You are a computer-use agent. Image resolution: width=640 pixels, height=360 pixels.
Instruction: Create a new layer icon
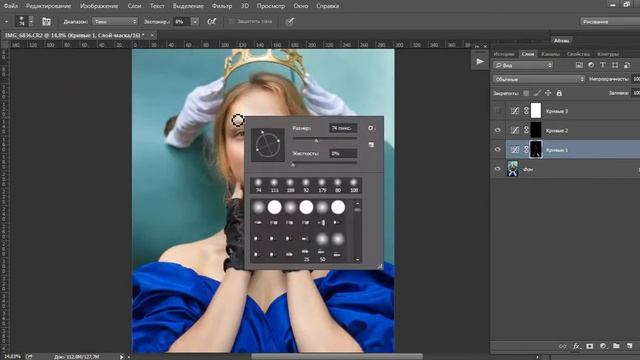coord(629,346)
